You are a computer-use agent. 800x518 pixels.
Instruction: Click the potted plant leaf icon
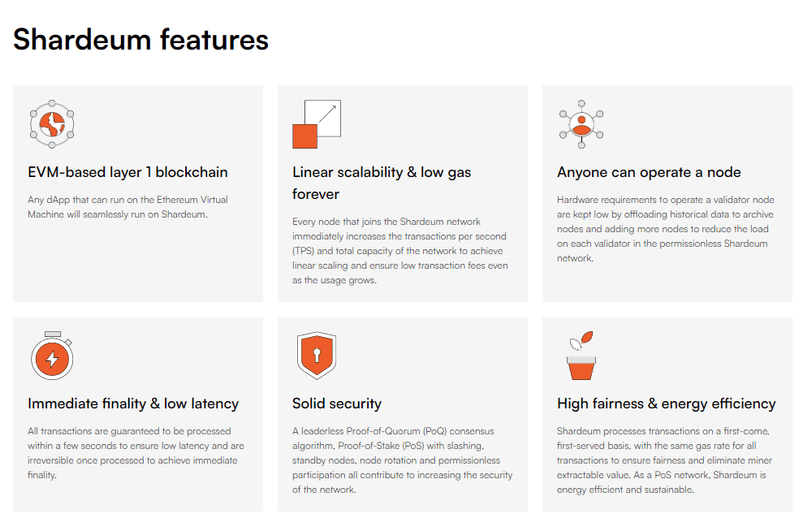pos(581,355)
